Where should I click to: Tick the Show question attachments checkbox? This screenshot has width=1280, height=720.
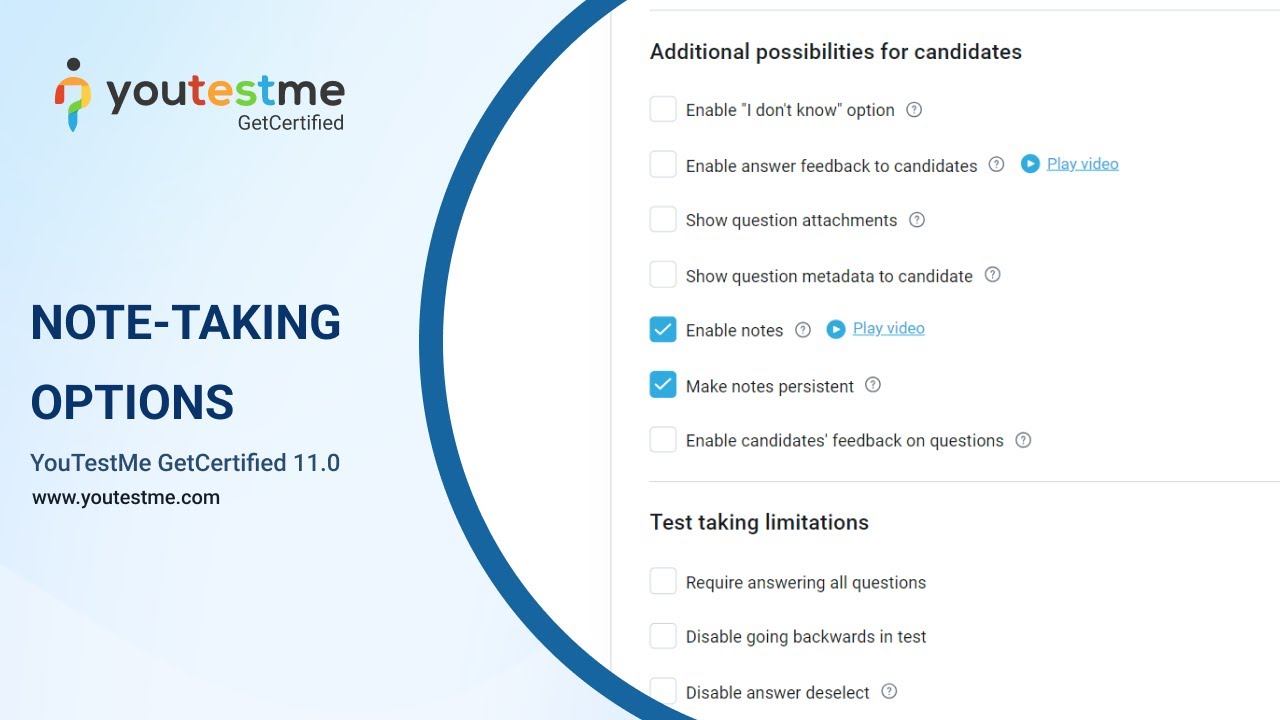click(663, 219)
